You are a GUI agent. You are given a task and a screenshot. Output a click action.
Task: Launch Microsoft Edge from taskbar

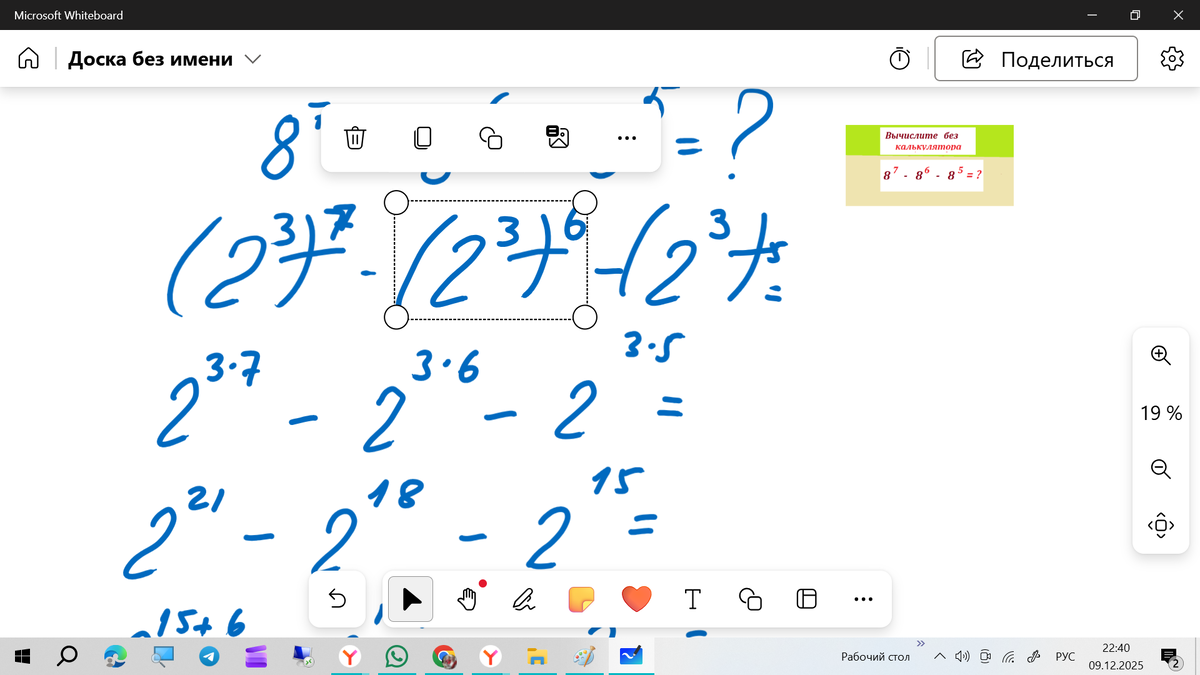click(116, 657)
